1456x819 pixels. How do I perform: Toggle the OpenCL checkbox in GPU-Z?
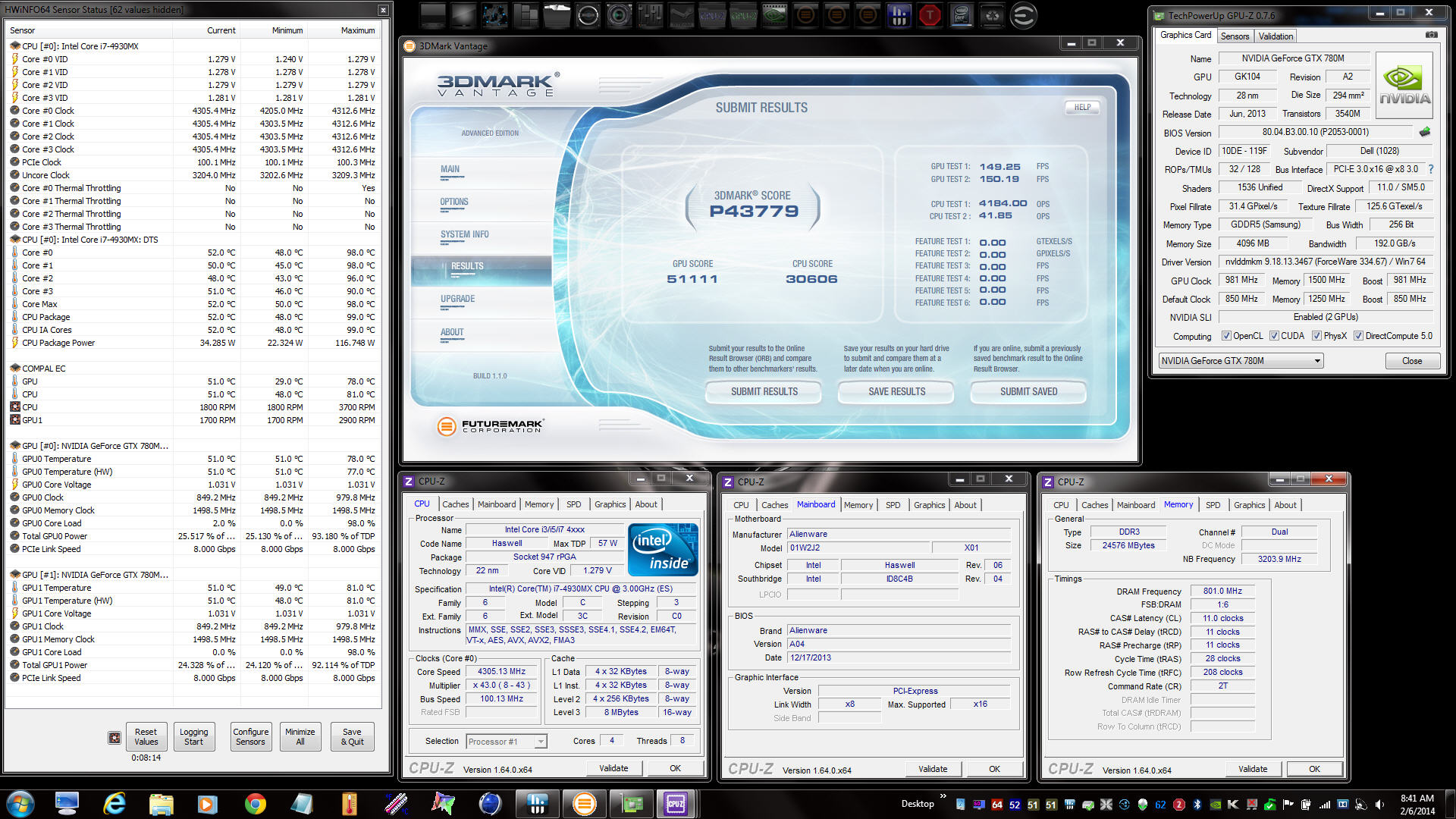[1226, 336]
